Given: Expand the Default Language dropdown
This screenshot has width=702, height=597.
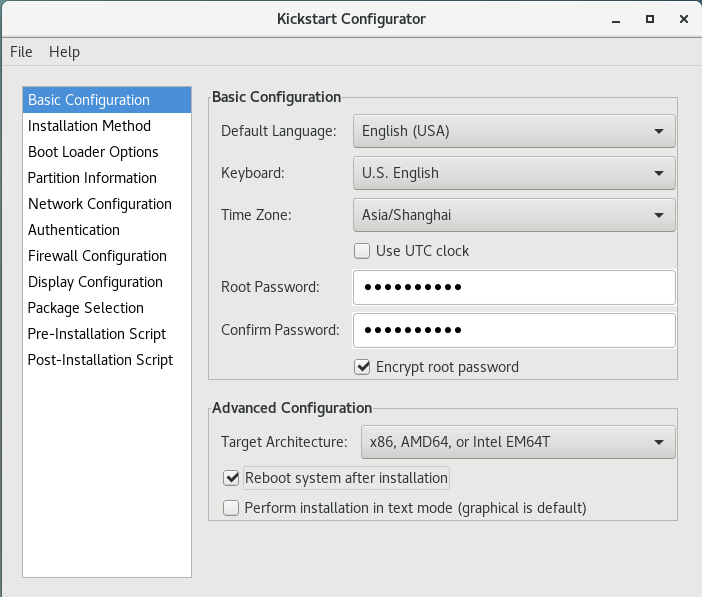Looking at the screenshot, I should tap(514, 131).
